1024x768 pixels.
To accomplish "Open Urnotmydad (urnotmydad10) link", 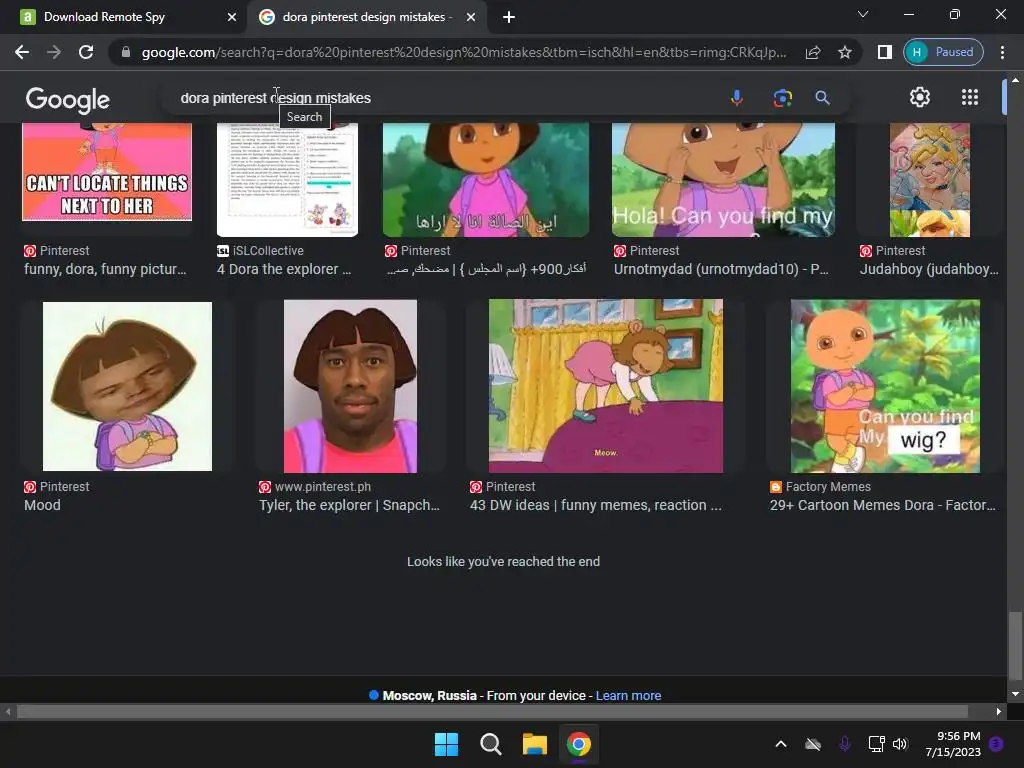I will click(721, 269).
